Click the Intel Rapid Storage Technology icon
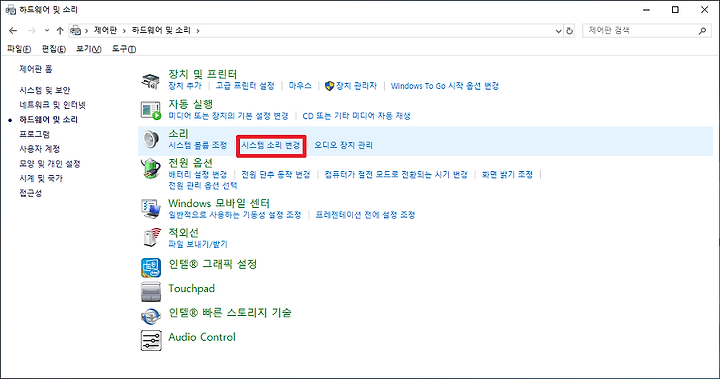 click(x=151, y=316)
